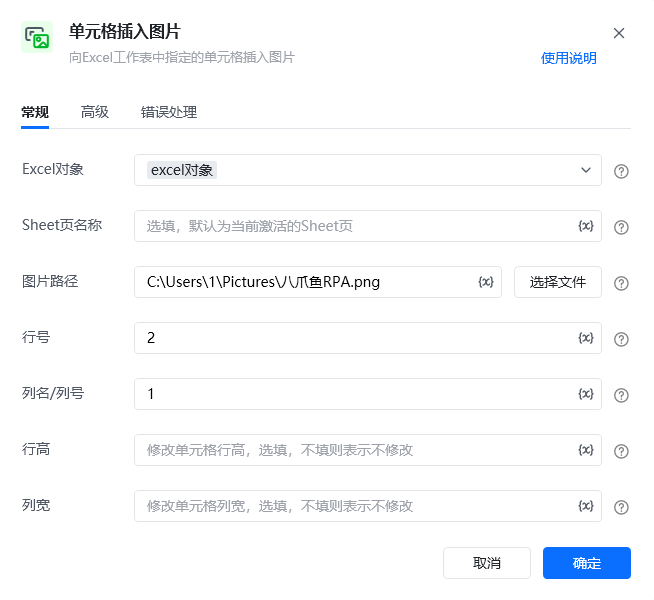Insert variable in 行高 field
This screenshot has width=654, height=600.
[x=586, y=450]
